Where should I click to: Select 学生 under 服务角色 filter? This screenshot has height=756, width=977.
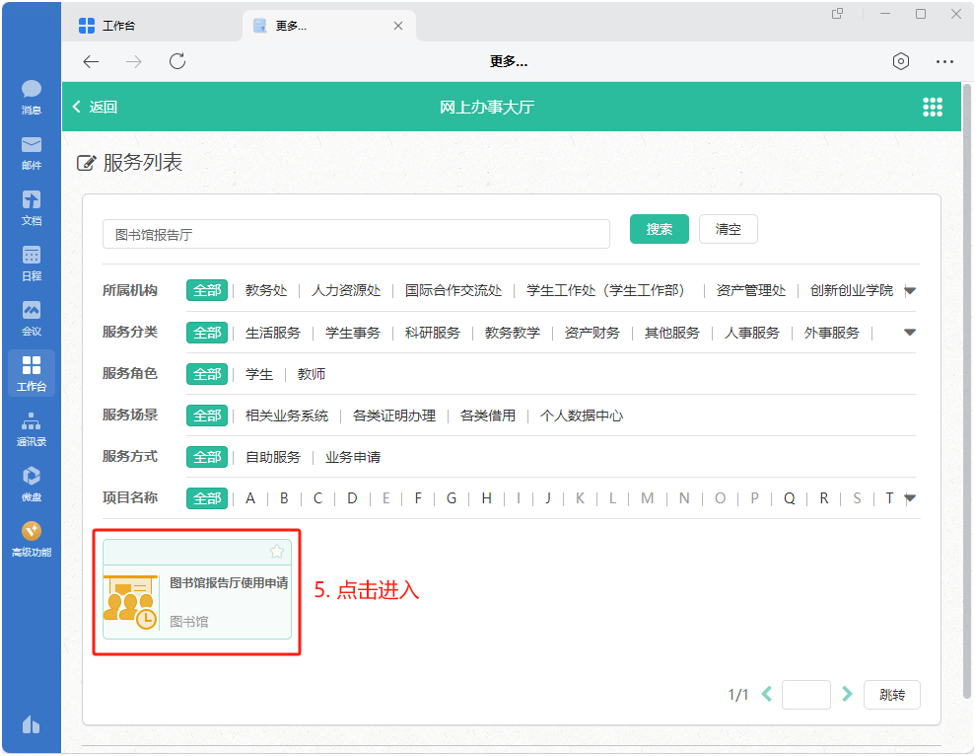pos(259,374)
